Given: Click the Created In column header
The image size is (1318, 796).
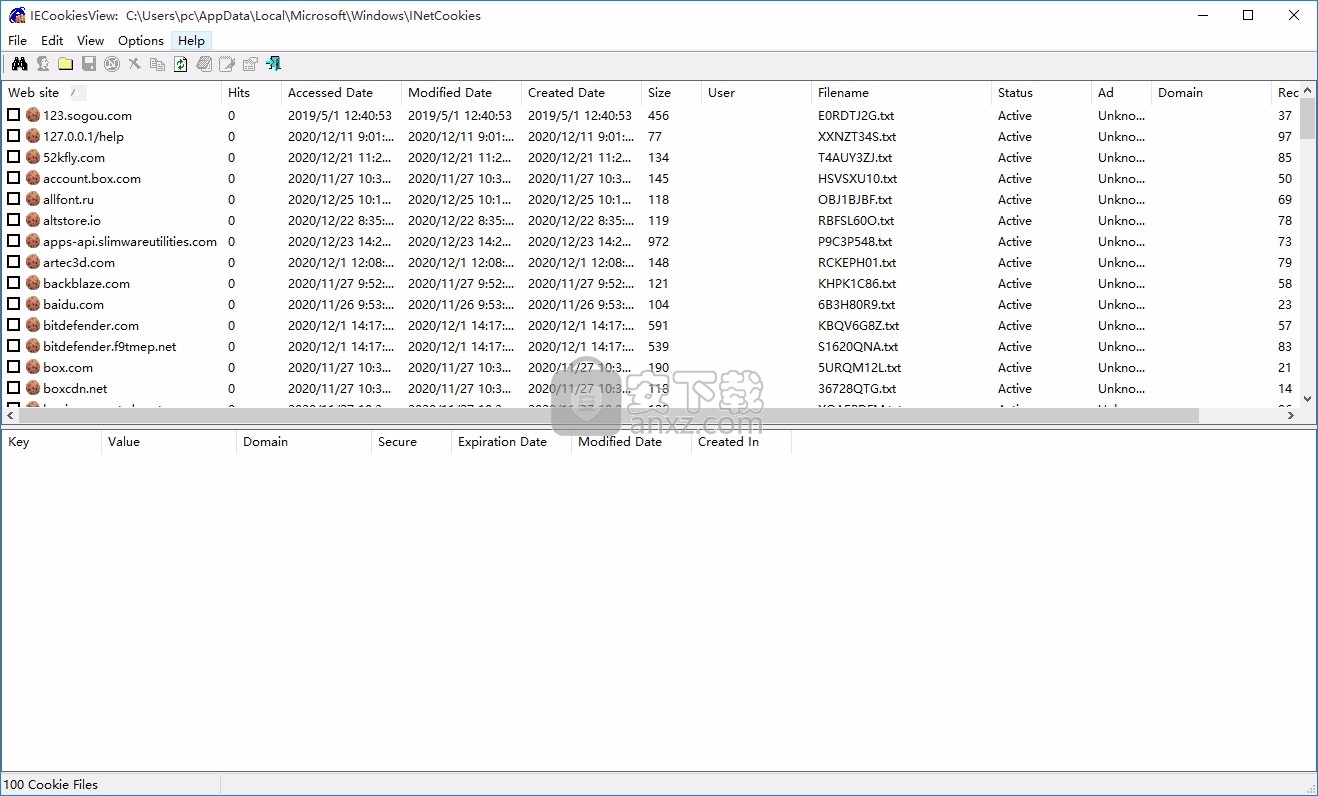Looking at the screenshot, I should [741, 441].
